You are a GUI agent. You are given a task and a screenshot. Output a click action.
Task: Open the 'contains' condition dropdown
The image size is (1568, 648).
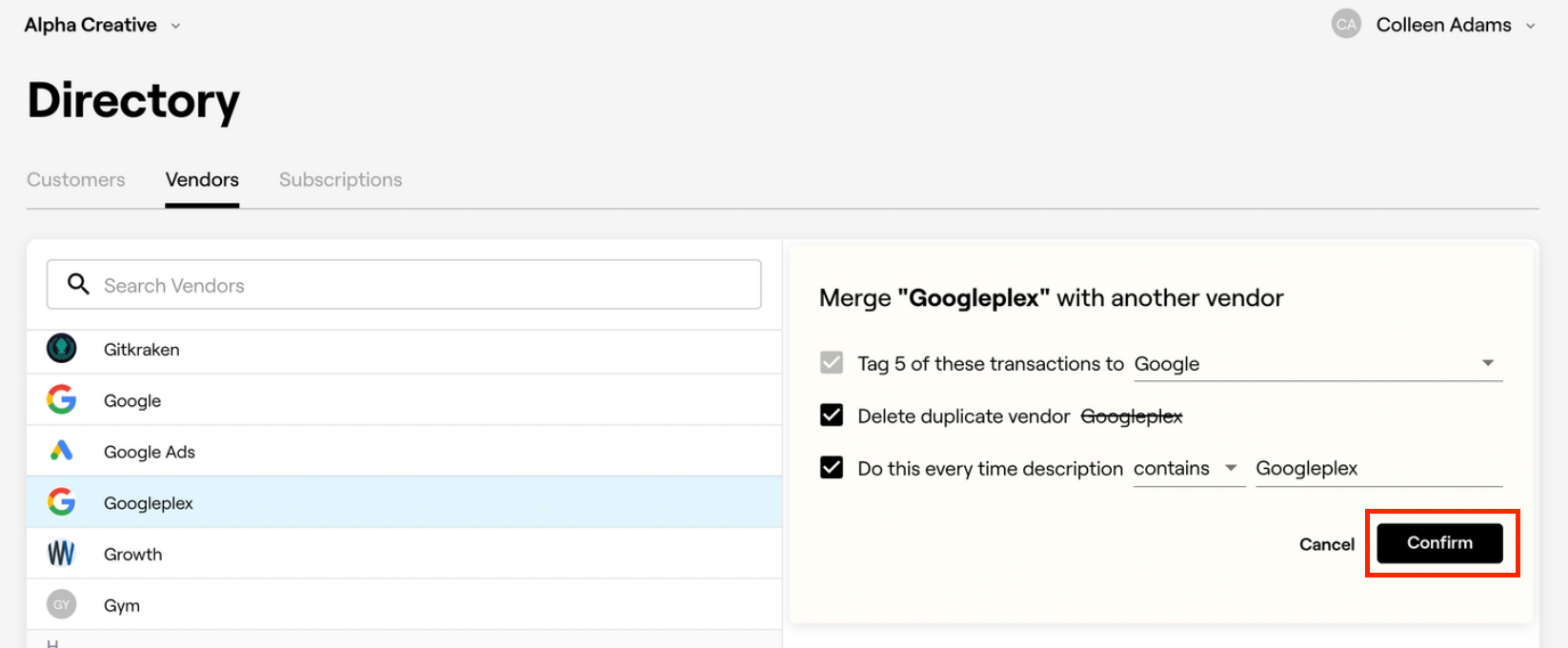pos(1189,468)
